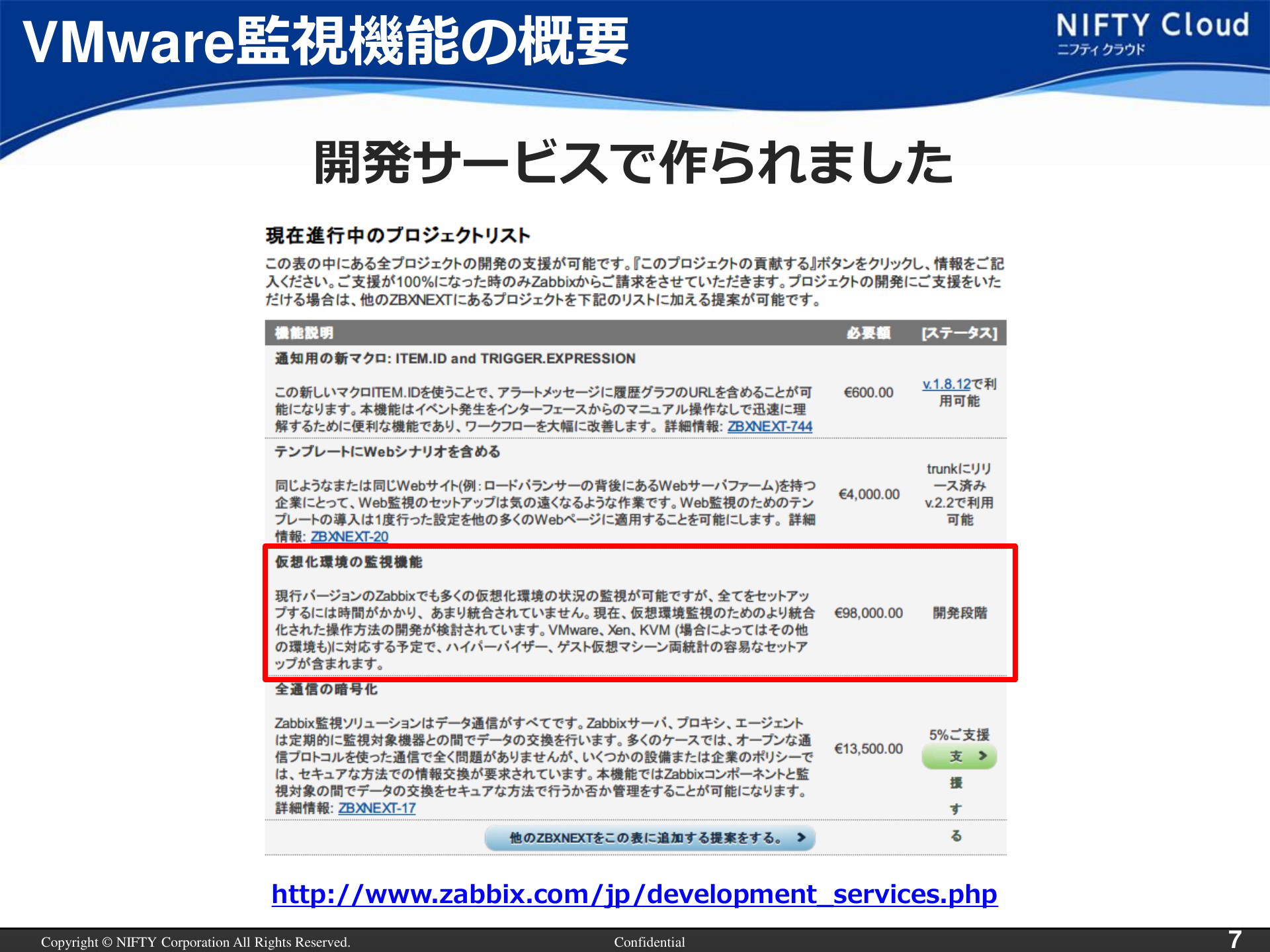Click the 他のZBXNEXTをこの表に追加する提案 button
This screenshot has width=1270, height=952.
pyautogui.click(x=650, y=838)
